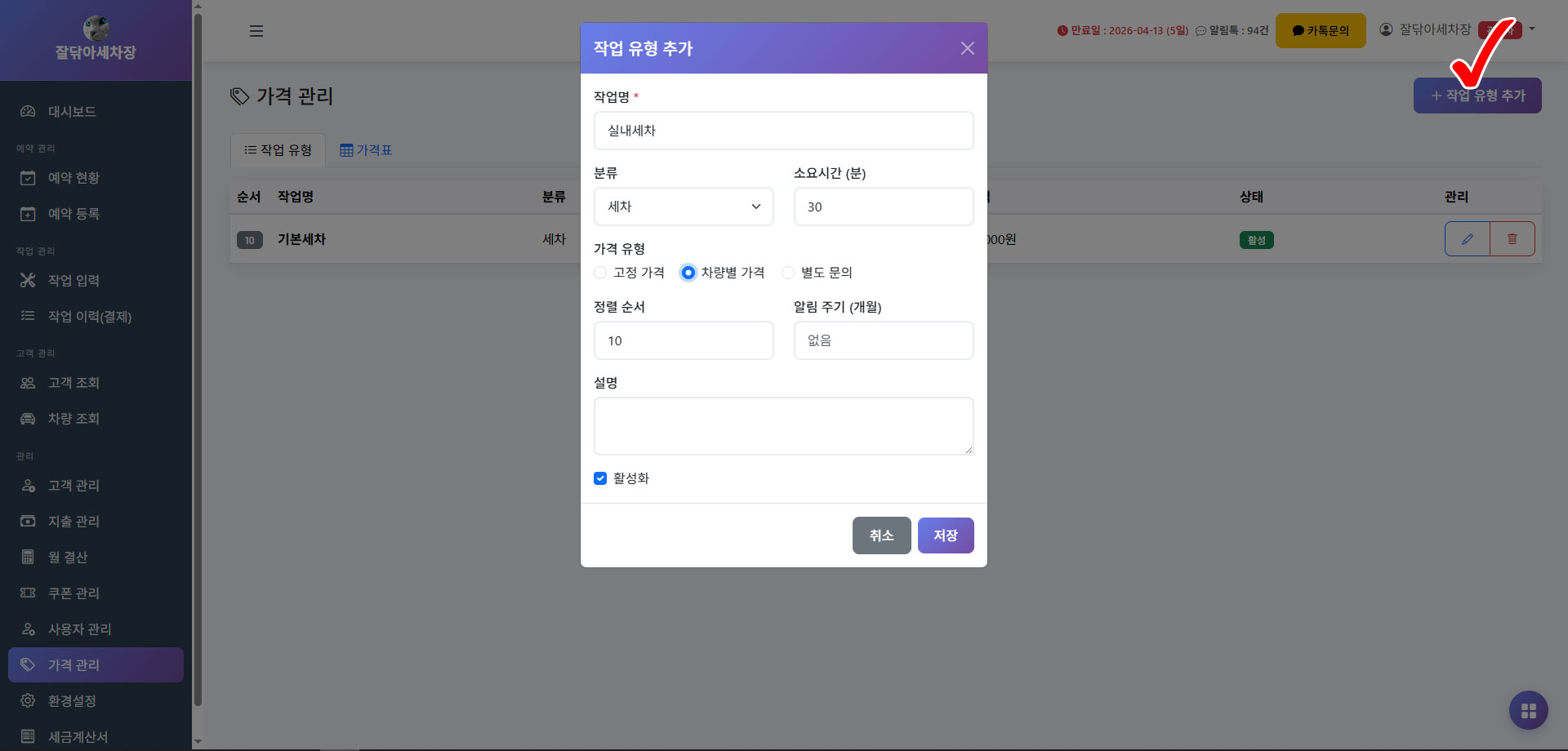
Task: Uncheck the 활성화 checkbox
Action: (600, 478)
